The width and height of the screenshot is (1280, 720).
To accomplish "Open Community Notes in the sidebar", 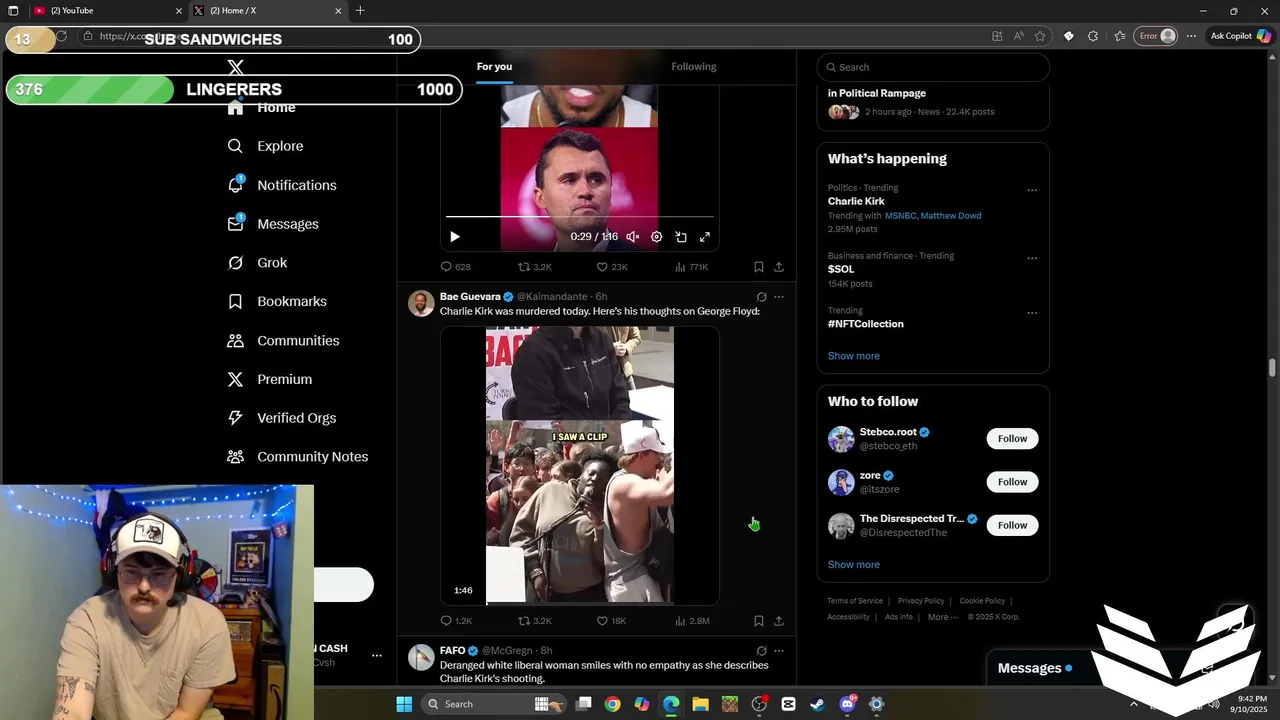I will click(298, 457).
